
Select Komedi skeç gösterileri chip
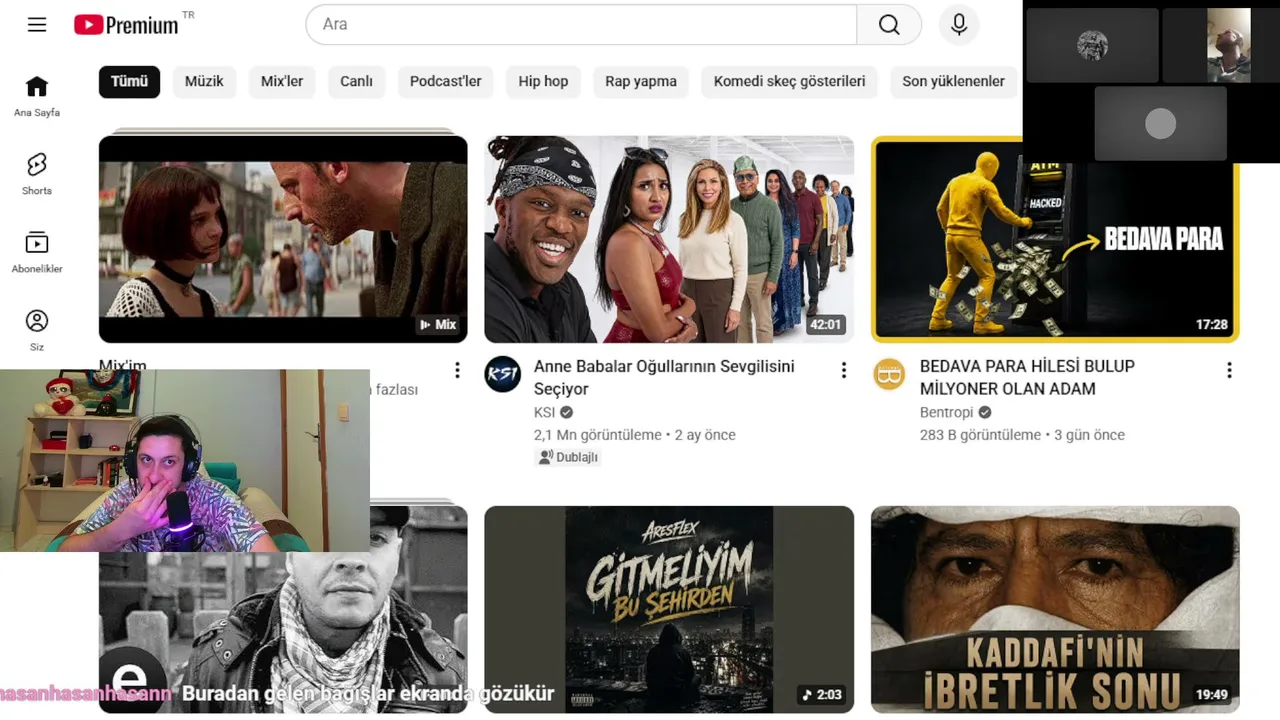click(x=790, y=81)
